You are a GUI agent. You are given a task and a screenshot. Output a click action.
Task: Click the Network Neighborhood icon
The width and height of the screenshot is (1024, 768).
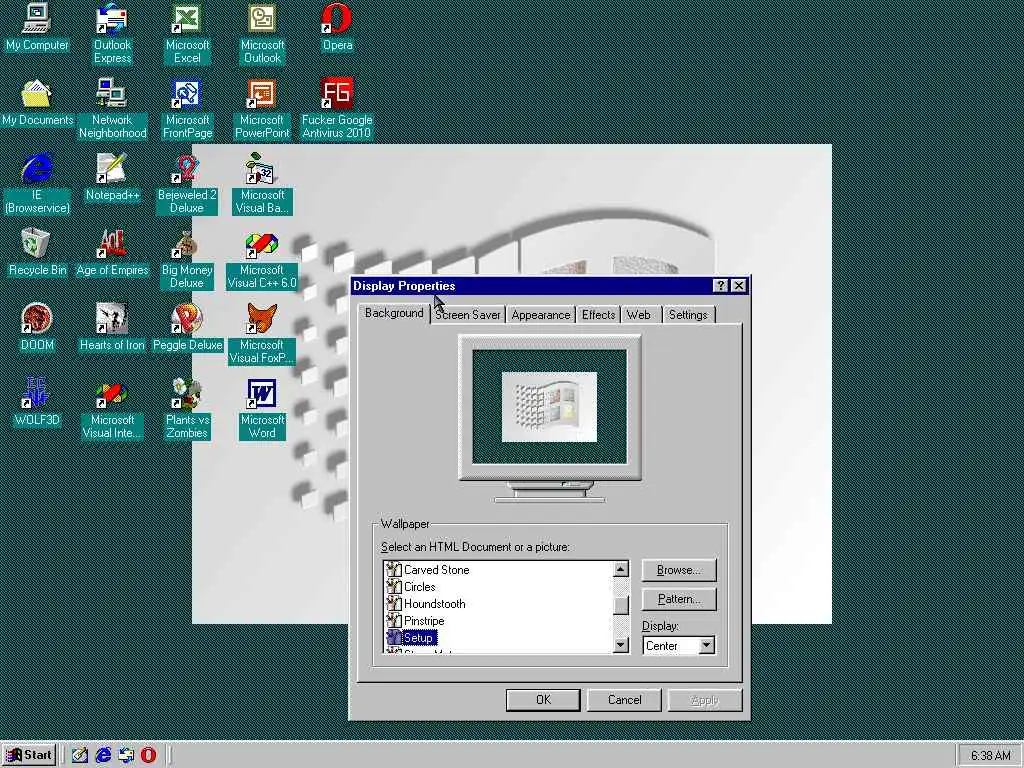[112, 108]
